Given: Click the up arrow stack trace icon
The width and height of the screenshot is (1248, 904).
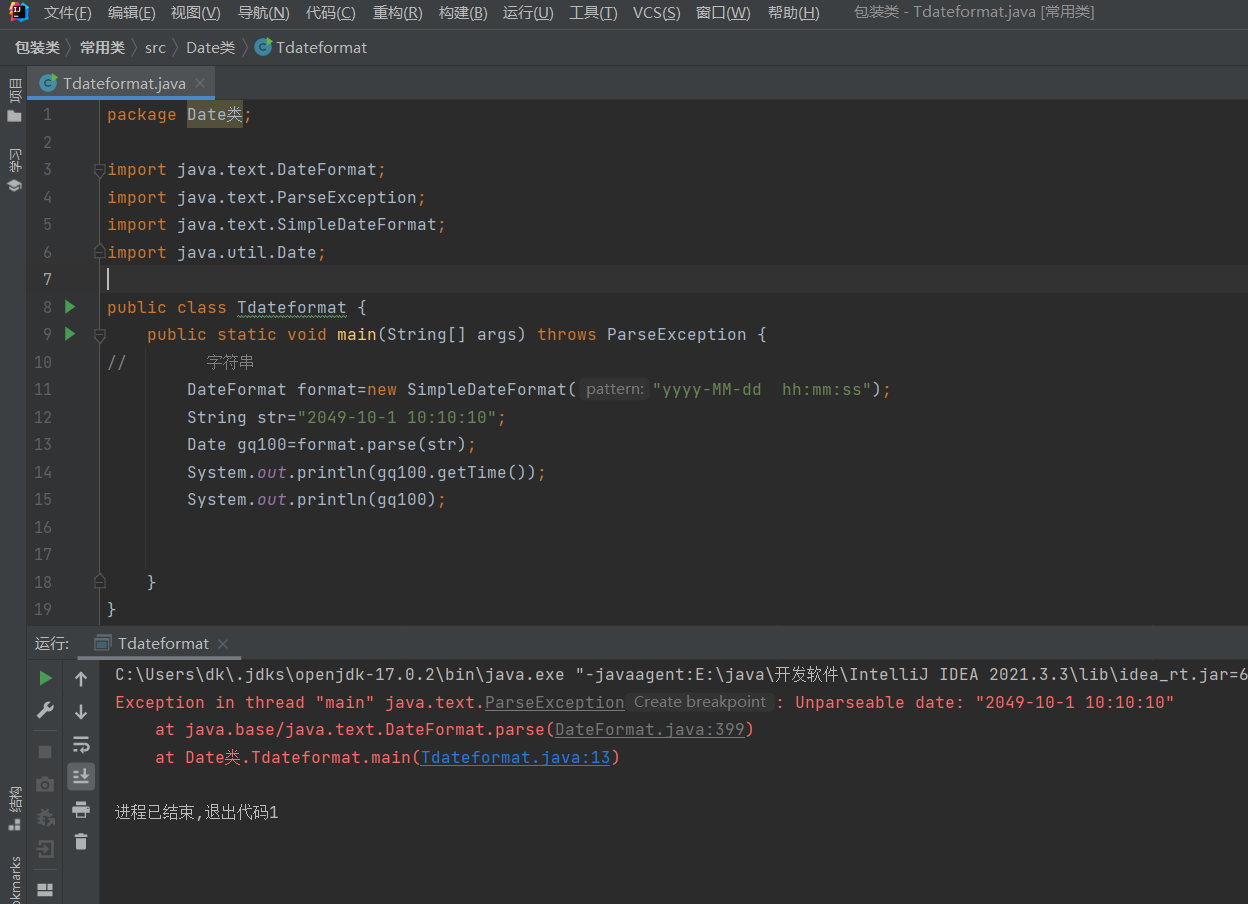Looking at the screenshot, I should tap(81, 679).
